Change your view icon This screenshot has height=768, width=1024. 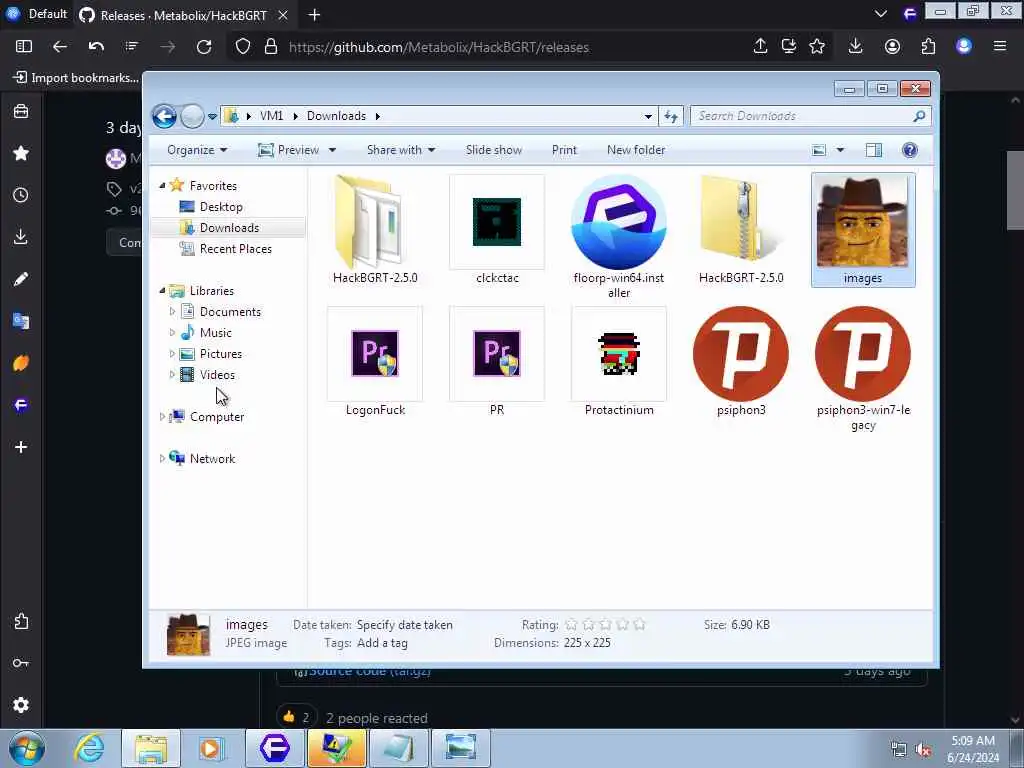(x=819, y=150)
